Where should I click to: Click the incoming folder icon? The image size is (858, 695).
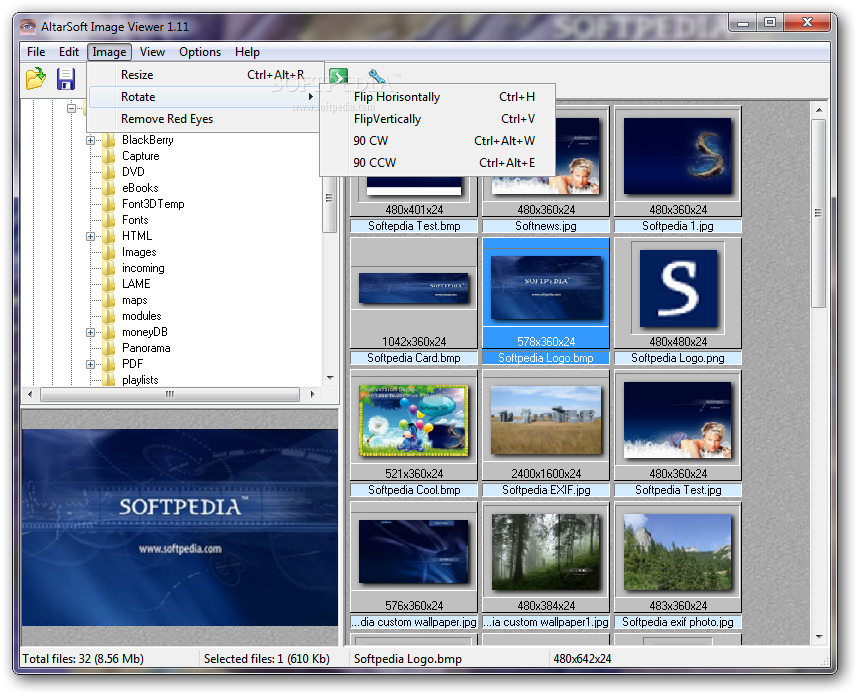click(x=109, y=268)
